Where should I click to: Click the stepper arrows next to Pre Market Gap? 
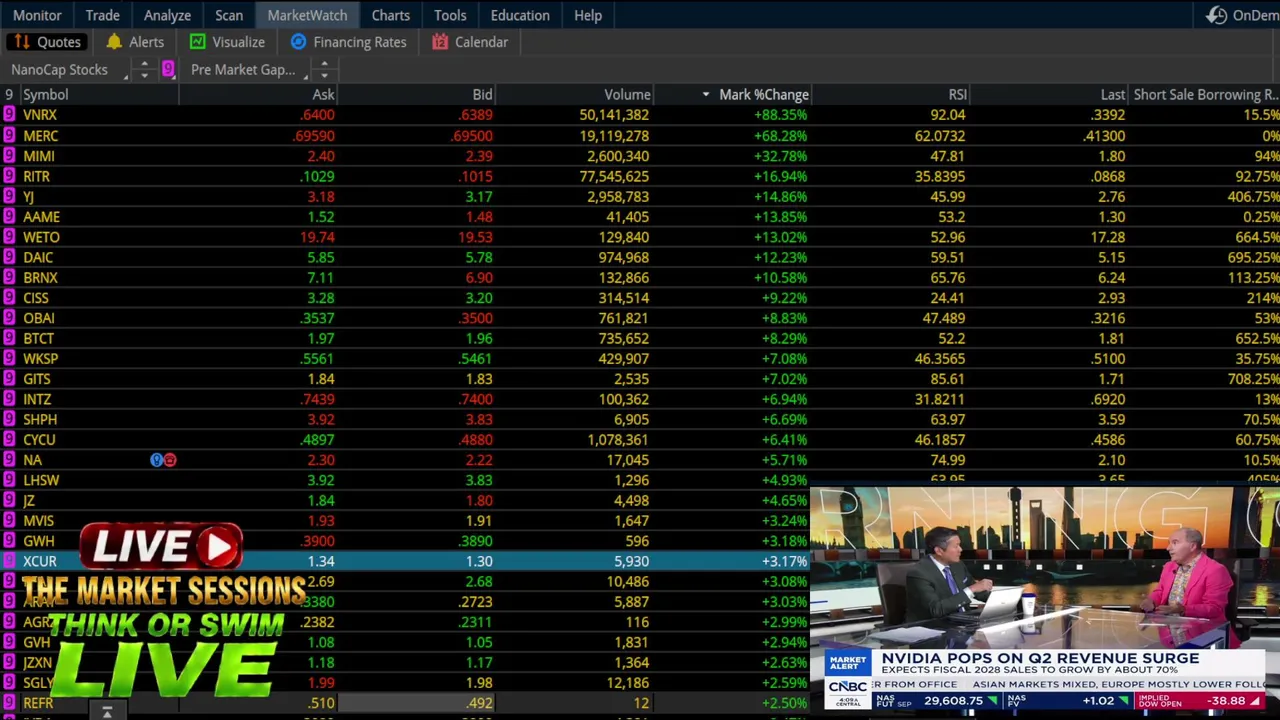[x=324, y=69]
